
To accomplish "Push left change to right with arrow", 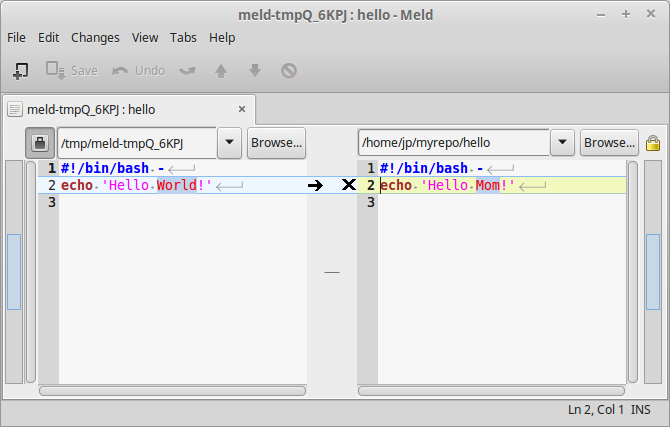I will [x=315, y=185].
